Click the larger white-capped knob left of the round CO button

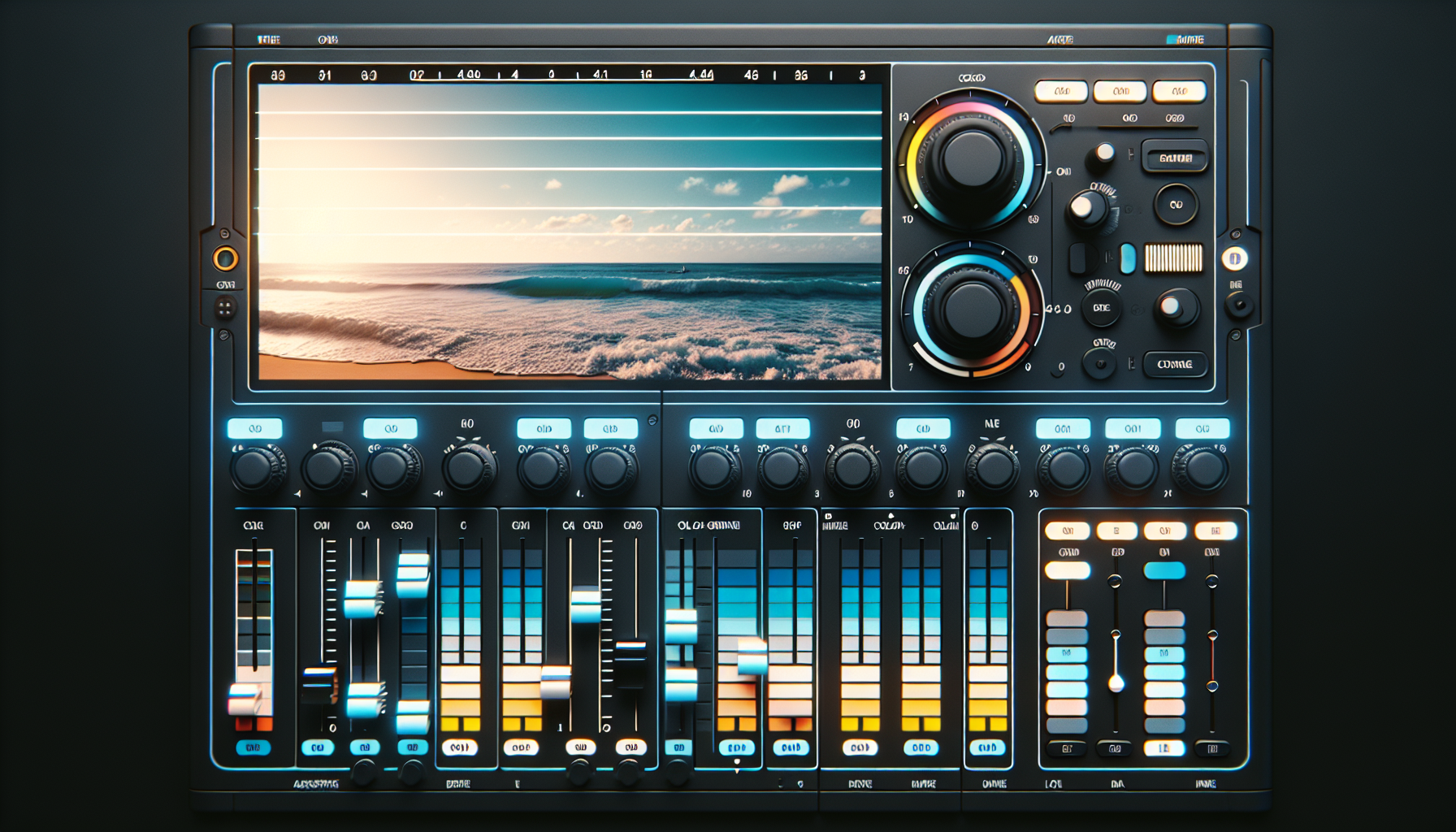(1086, 208)
